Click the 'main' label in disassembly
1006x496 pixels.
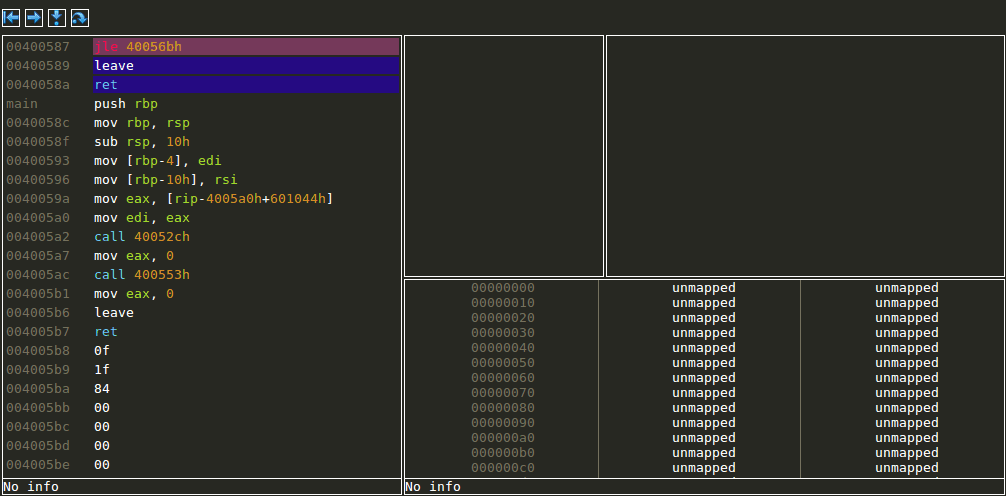click(x=22, y=104)
